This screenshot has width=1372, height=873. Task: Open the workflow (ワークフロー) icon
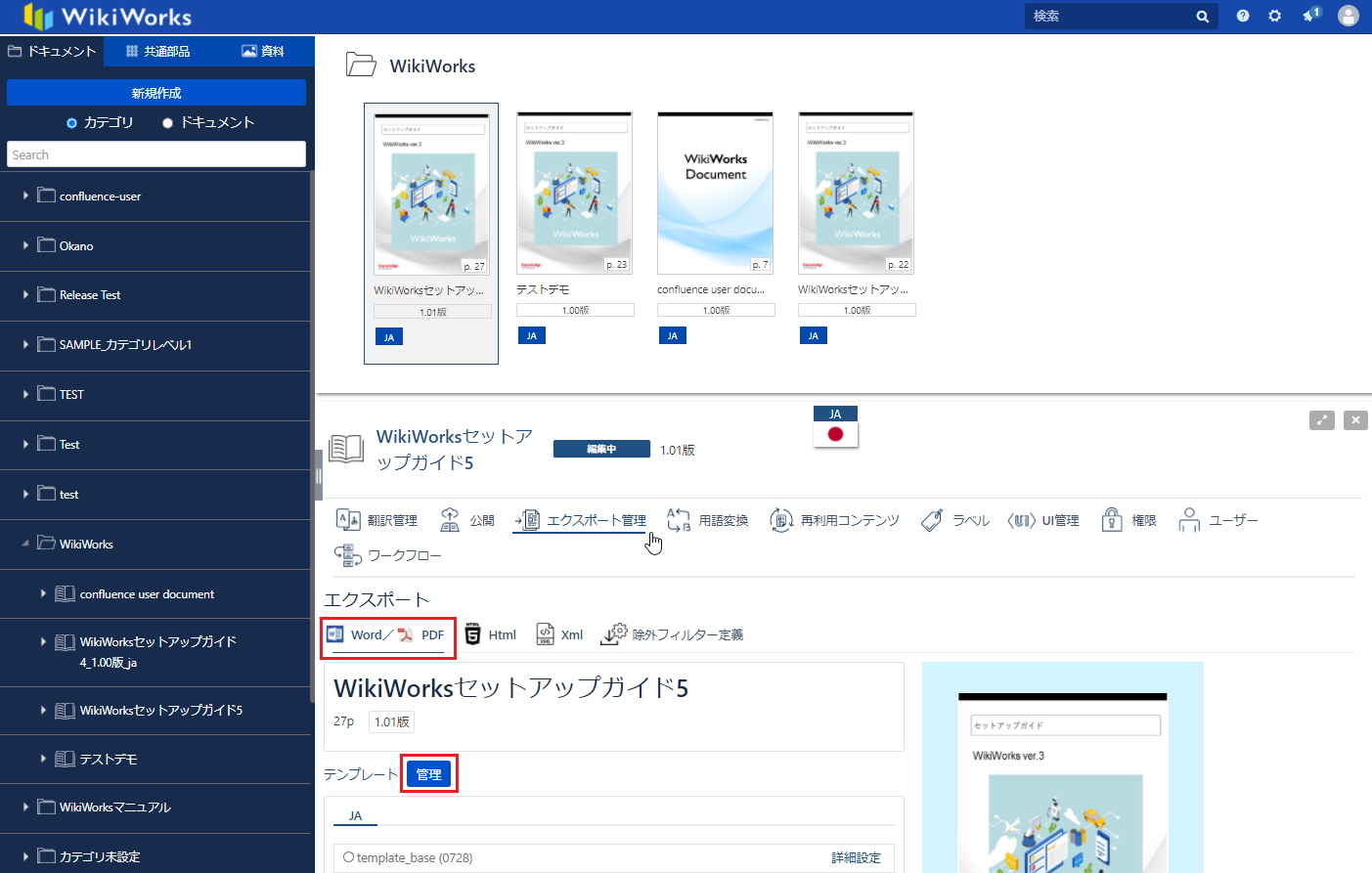coord(348,555)
